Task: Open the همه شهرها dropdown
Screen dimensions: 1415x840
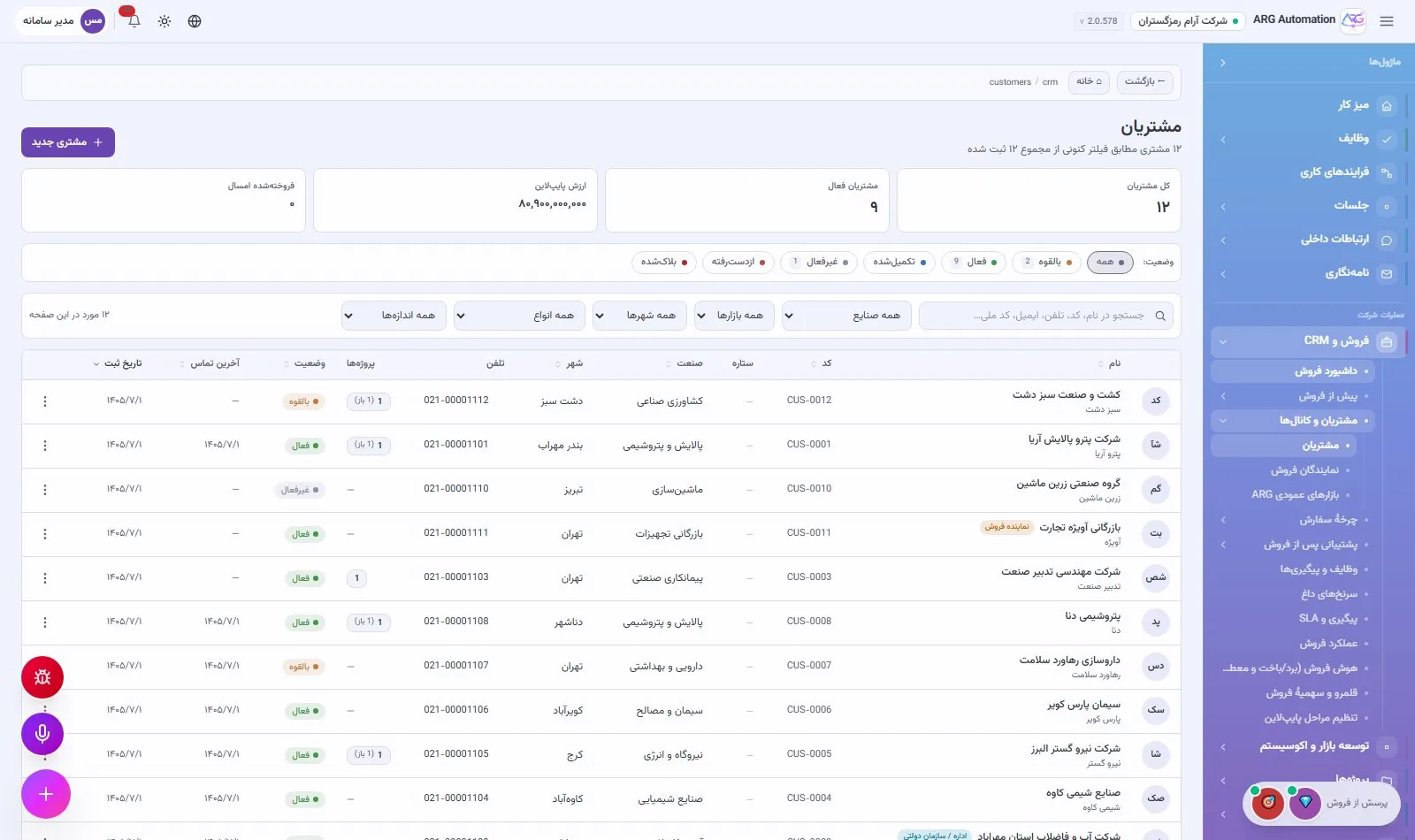Action: [639, 316]
